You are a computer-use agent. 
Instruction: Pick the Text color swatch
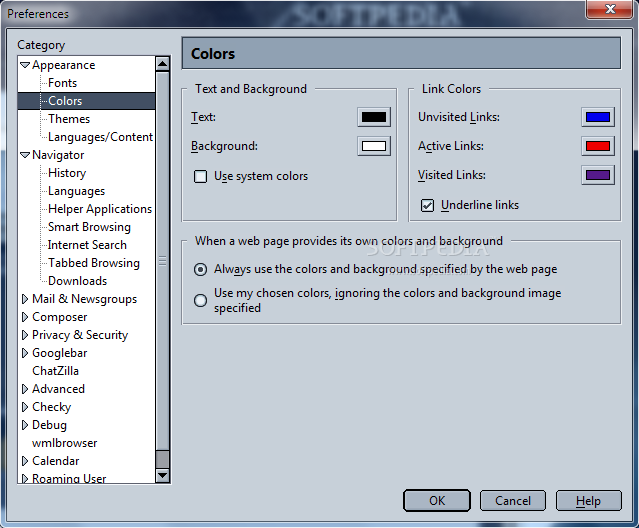click(374, 117)
